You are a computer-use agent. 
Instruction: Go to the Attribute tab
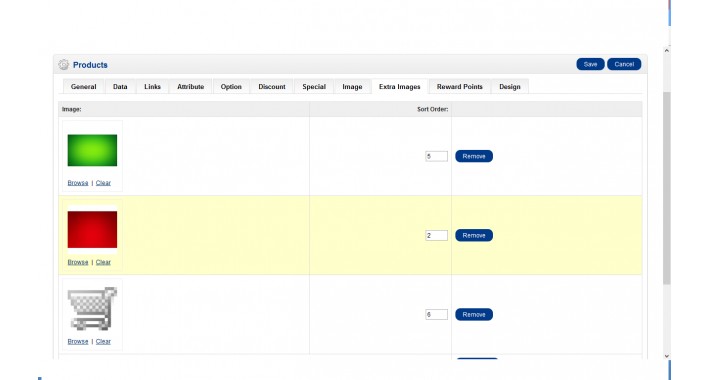[191, 87]
